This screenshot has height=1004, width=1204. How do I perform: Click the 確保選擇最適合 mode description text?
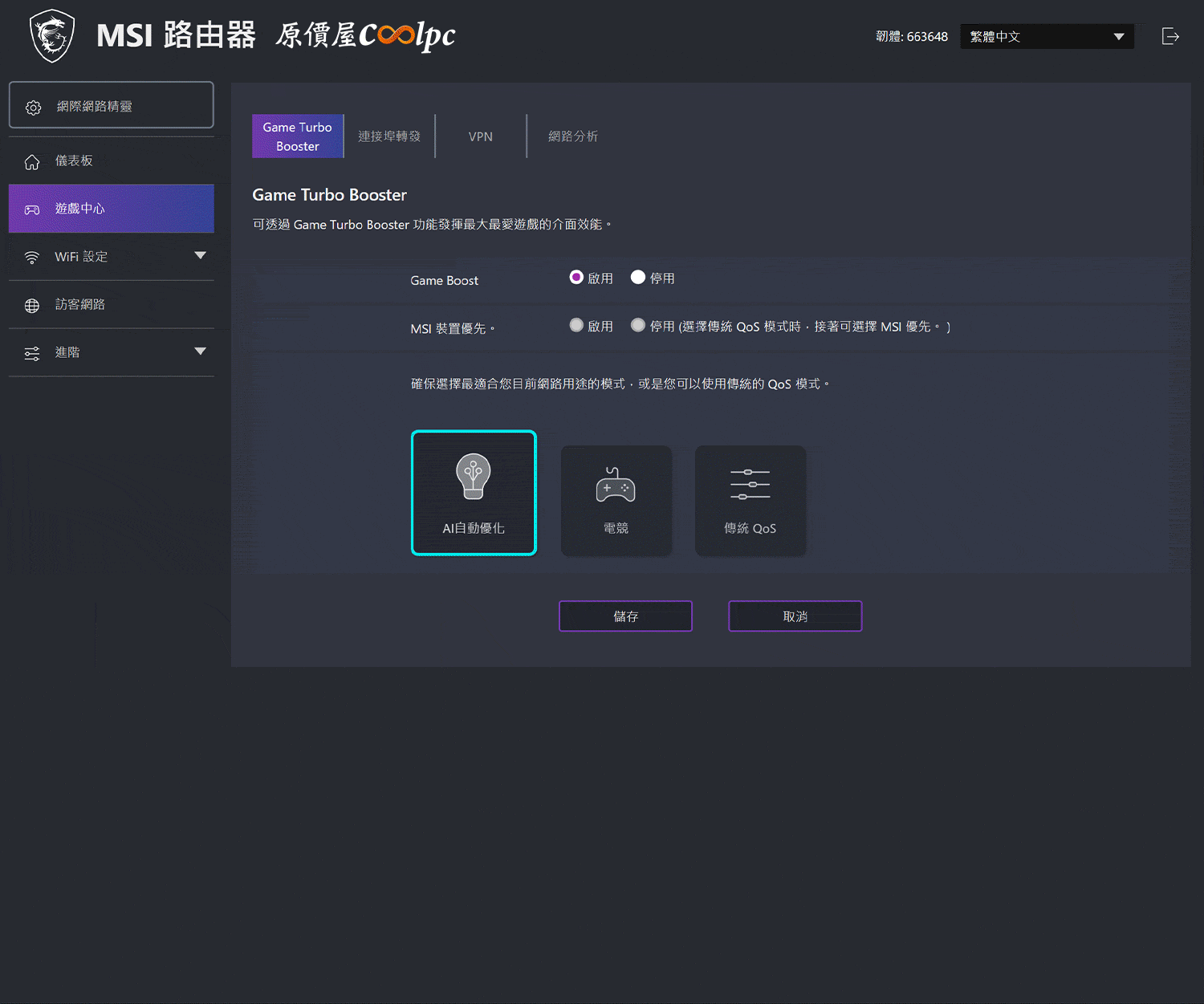(620, 384)
